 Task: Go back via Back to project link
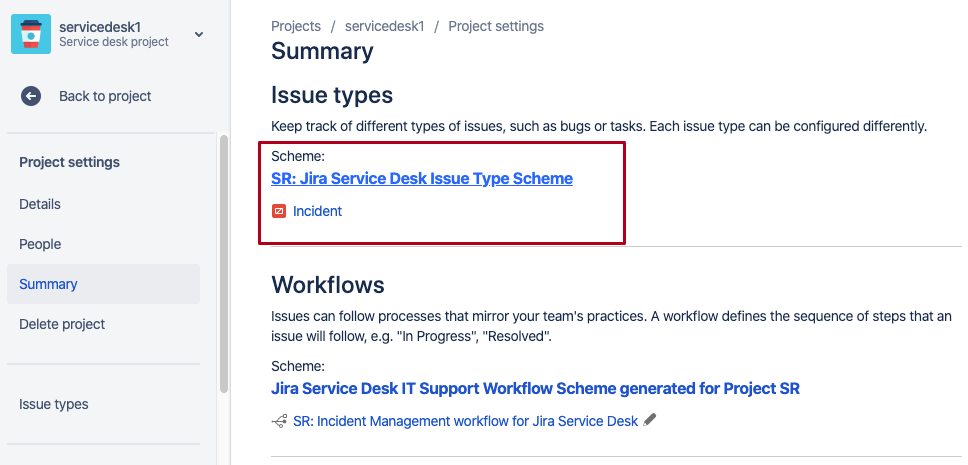(105, 96)
